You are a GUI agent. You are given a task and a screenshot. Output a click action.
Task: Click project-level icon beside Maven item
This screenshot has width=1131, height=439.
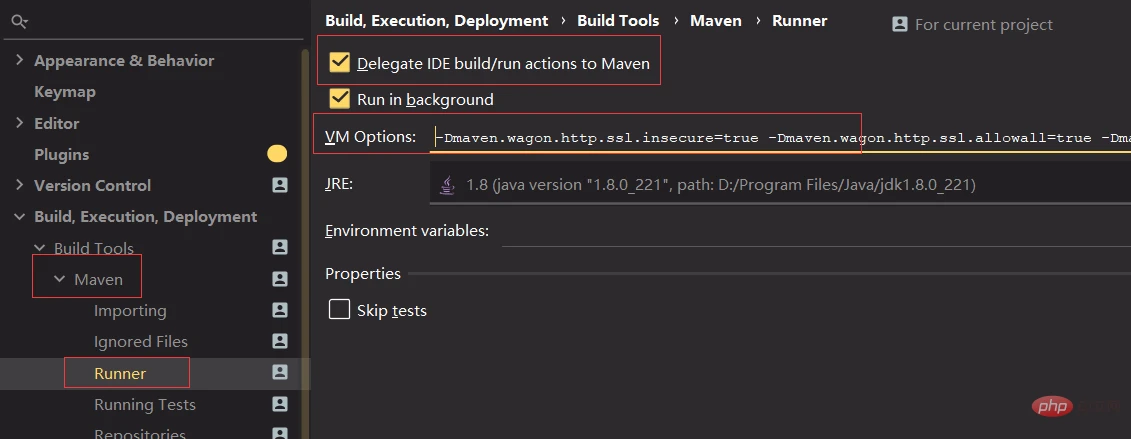[x=280, y=279]
